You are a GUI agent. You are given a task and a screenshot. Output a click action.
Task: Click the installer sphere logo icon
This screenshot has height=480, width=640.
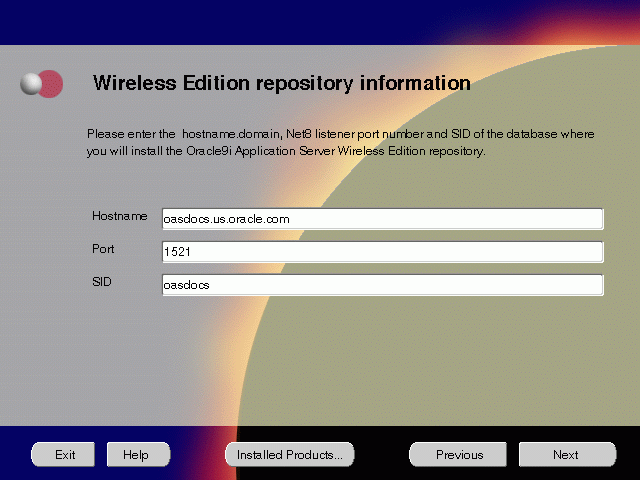(x=42, y=84)
